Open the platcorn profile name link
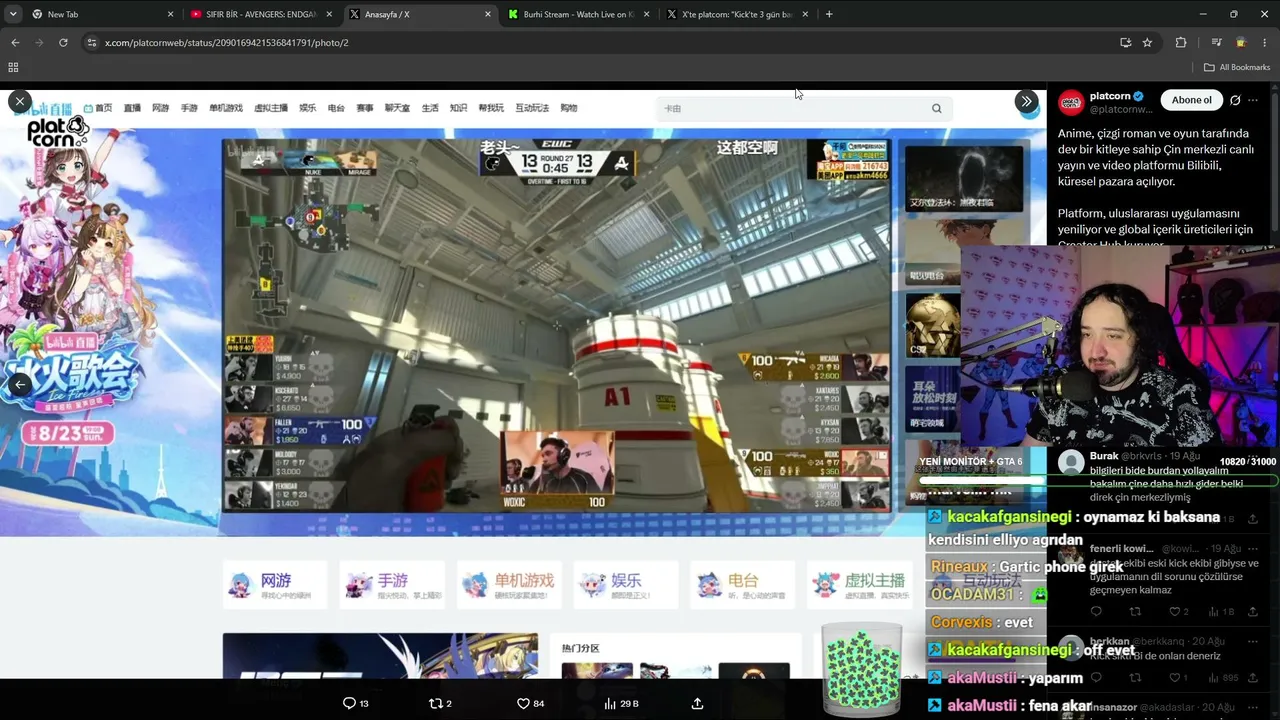This screenshot has width=1280, height=720. tap(1110, 96)
